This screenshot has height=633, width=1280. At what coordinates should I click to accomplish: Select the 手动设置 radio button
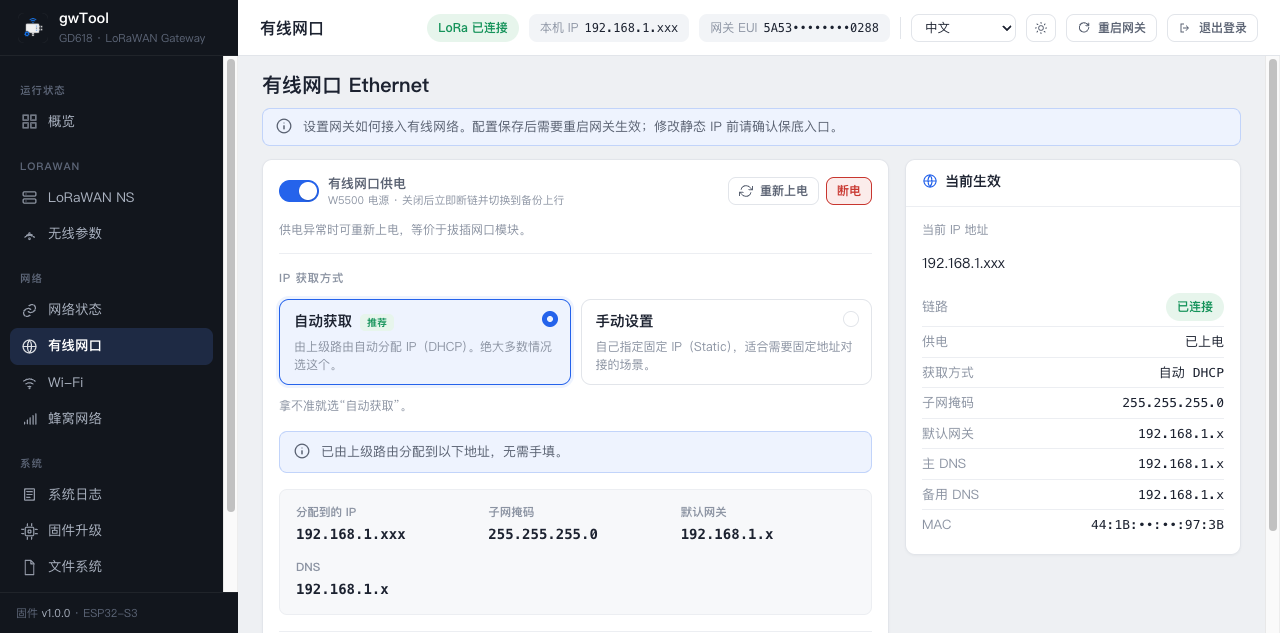coord(851,319)
